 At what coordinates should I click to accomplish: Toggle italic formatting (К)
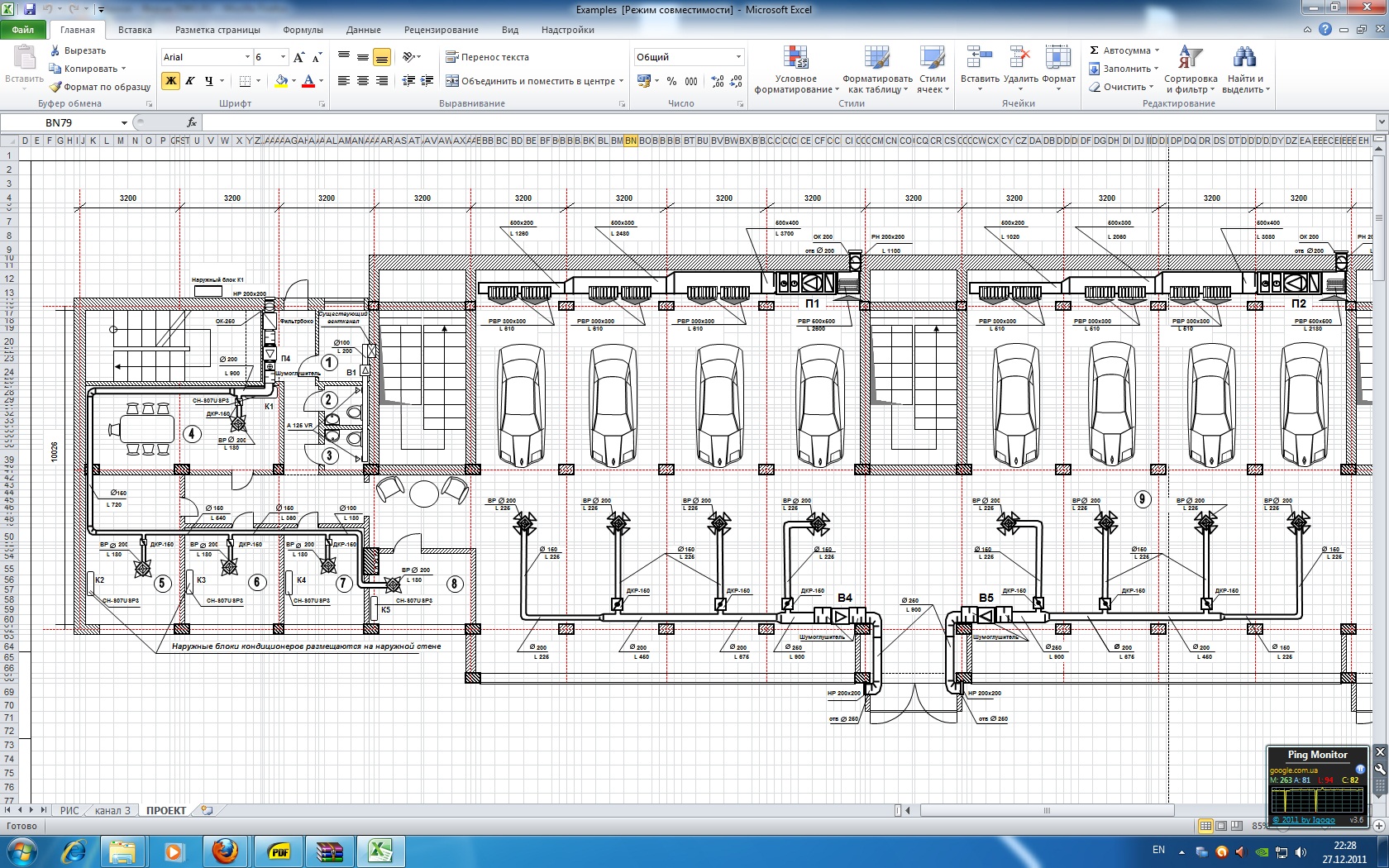point(190,81)
